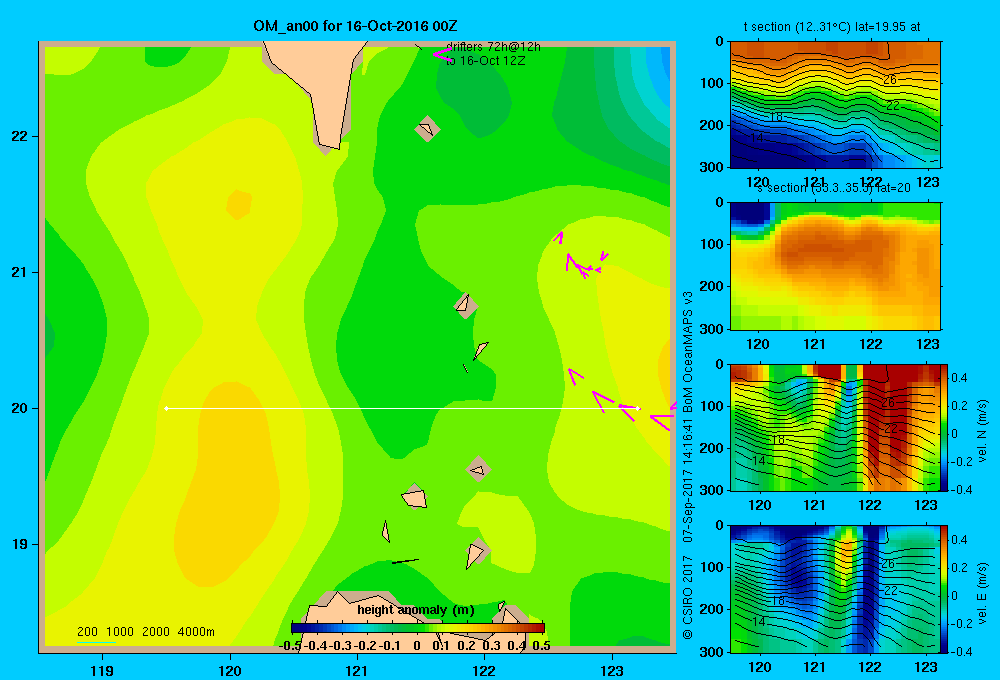Click the '© CSIRO 2017' copyright text

(x=688, y=597)
